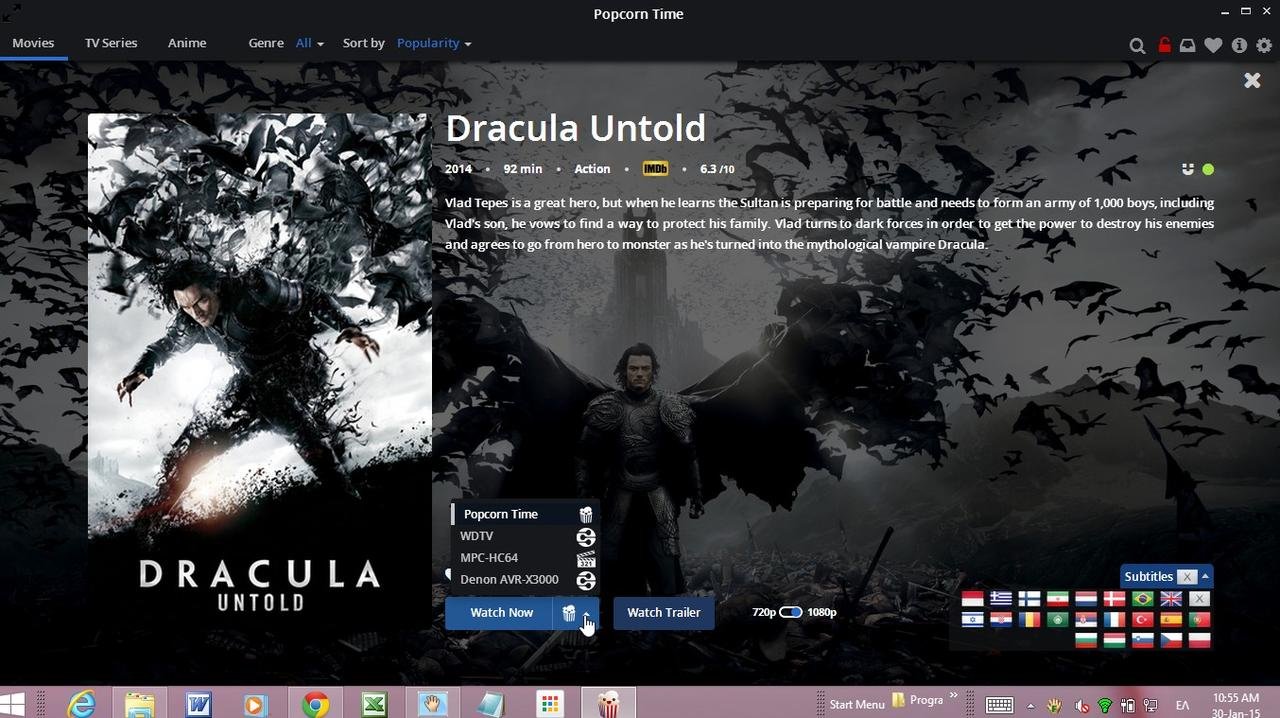Select Portuguese flag subtitle
The height and width of the screenshot is (718, 1280).
pos(1199,620)
